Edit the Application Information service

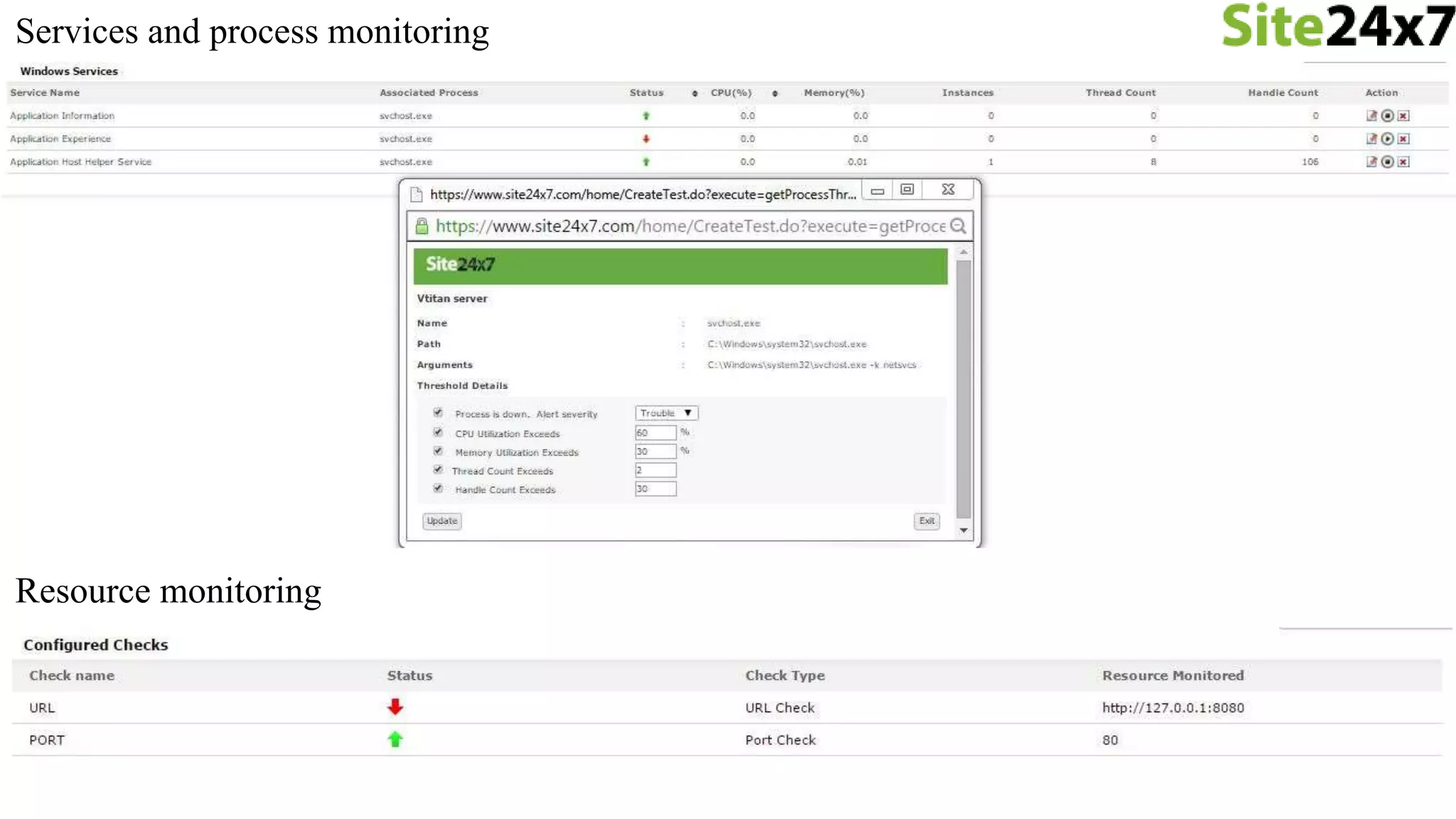click(x=1371, y=115)
